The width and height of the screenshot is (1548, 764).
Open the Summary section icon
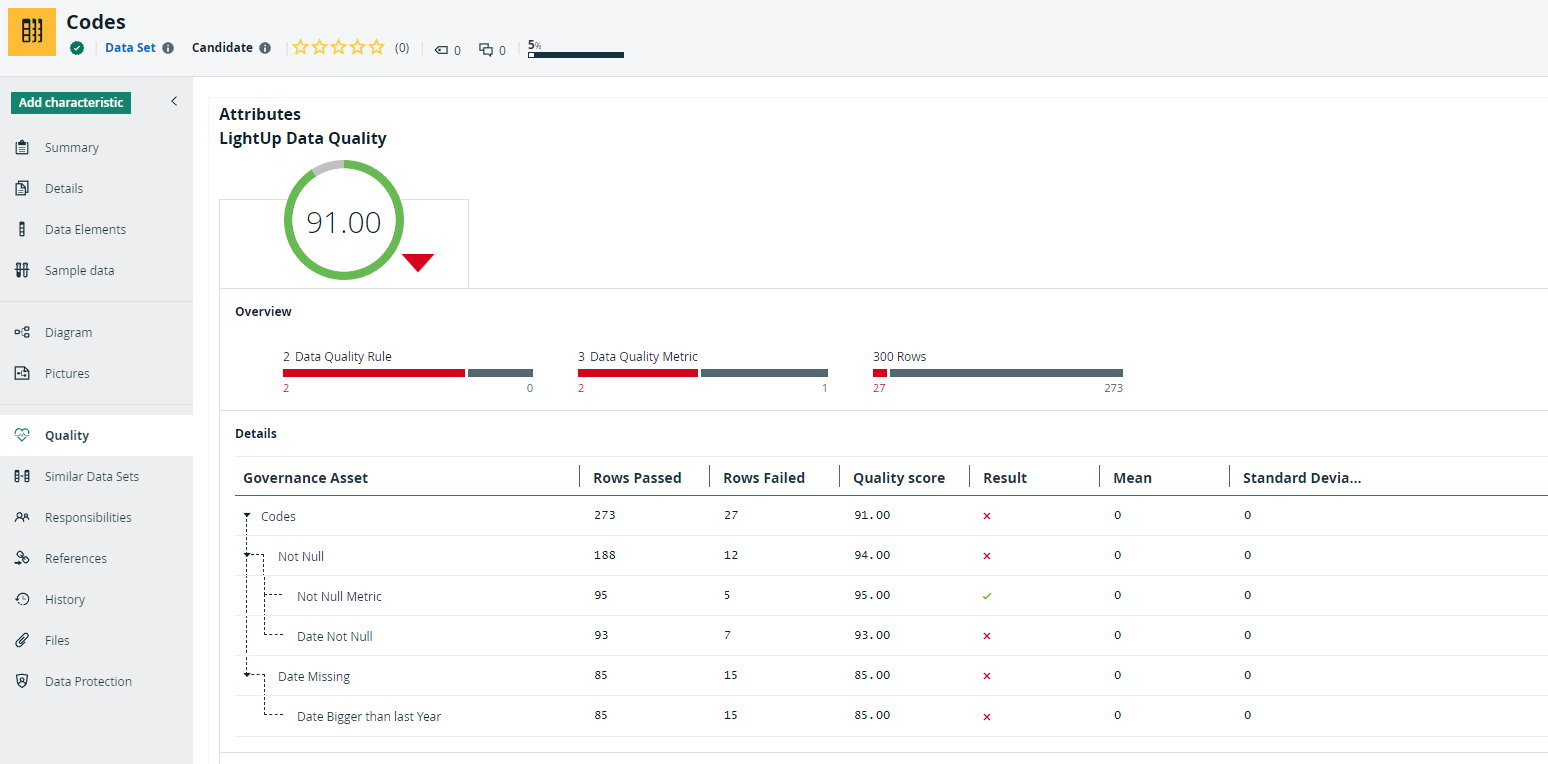[22, 147]
